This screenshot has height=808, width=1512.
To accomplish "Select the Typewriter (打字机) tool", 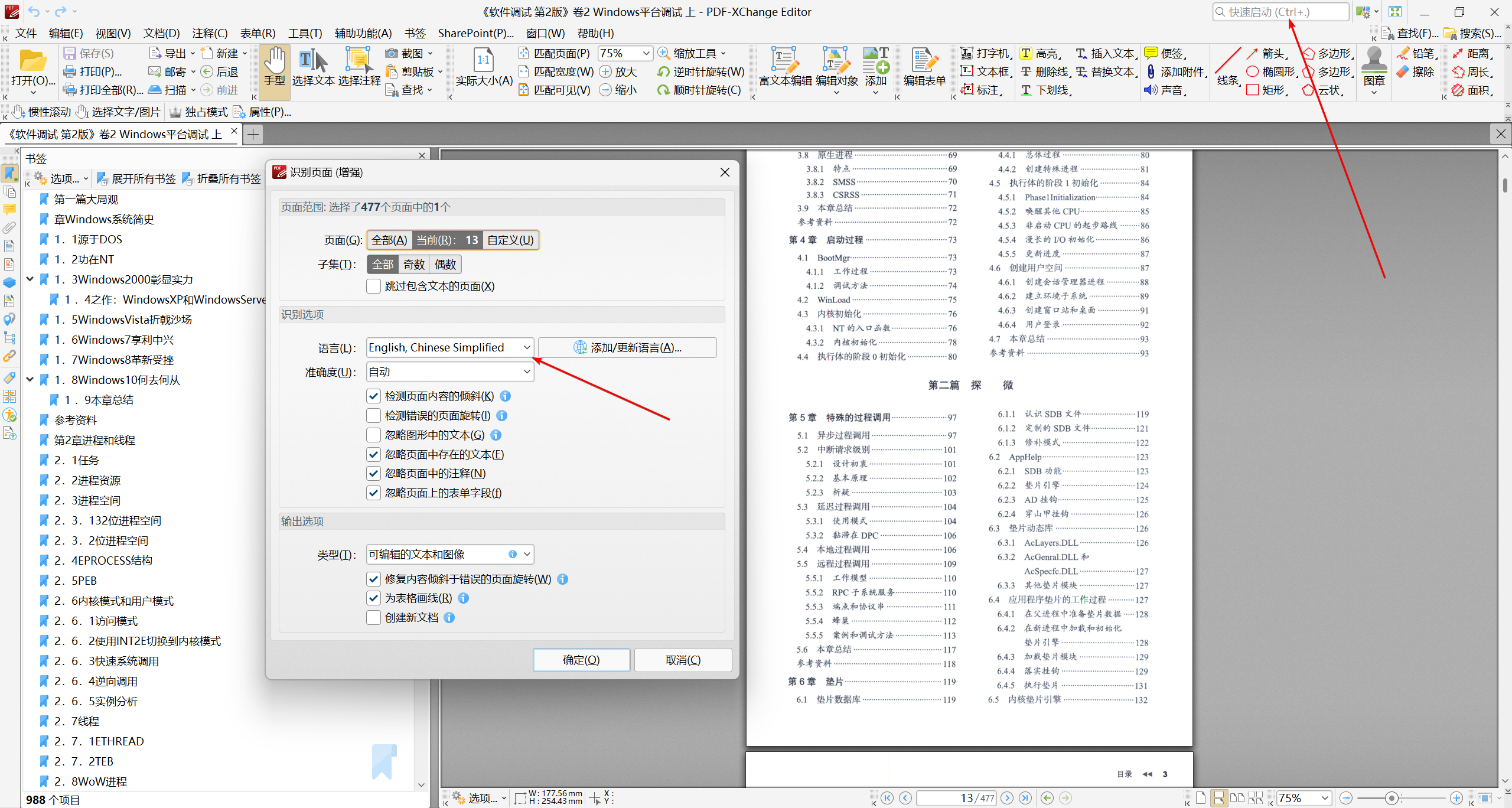I will tap(986, 53).
